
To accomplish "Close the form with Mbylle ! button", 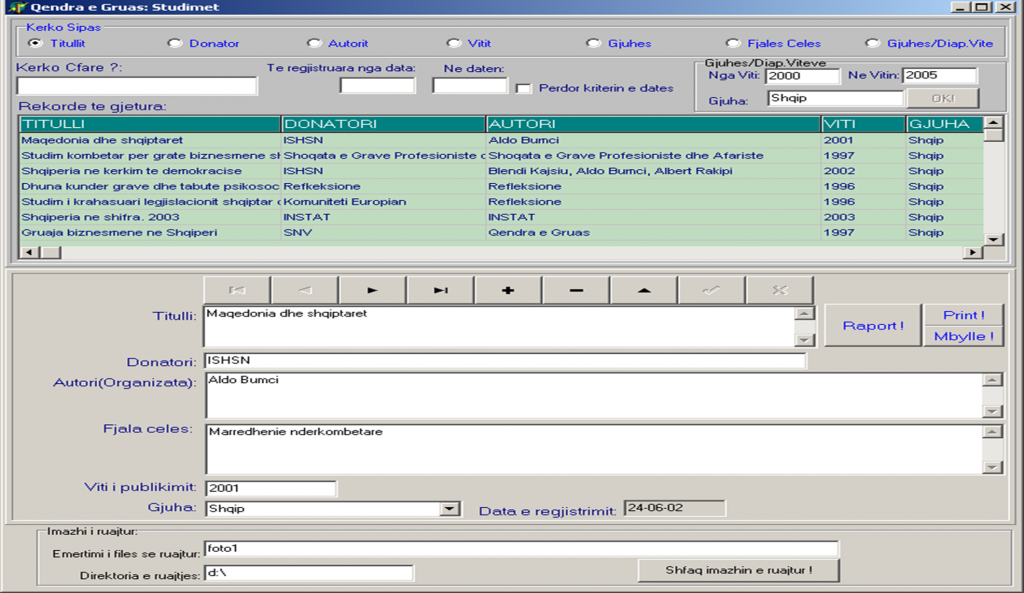I will (964, 336).
